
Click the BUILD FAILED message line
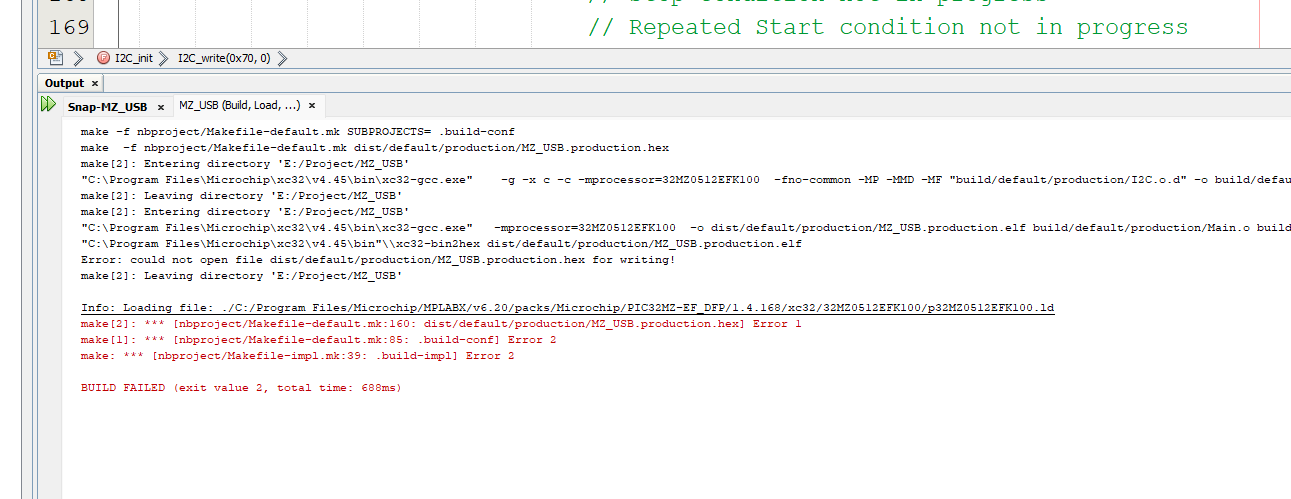240,388
